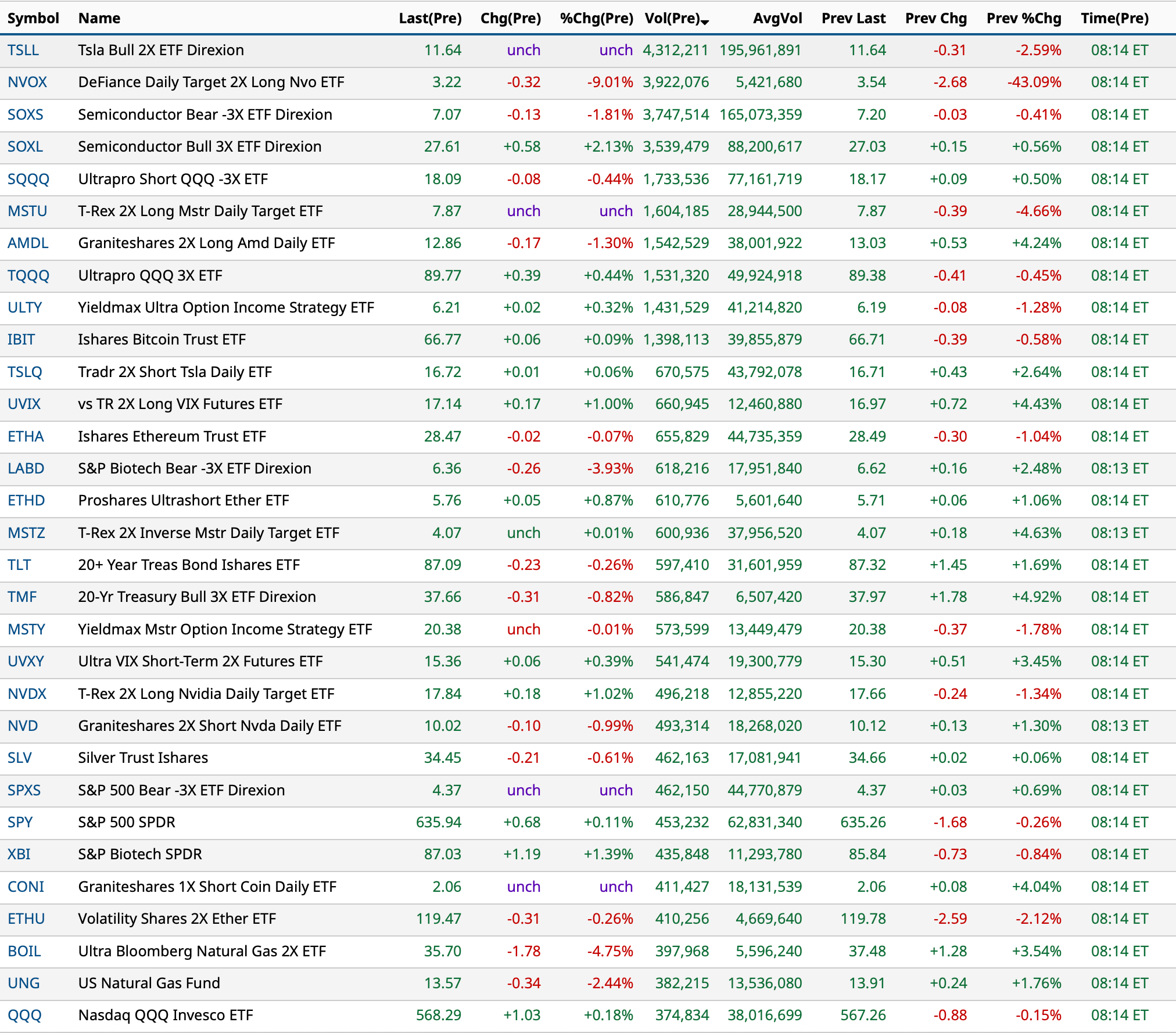
Task: Open SOXL quote page link
Action: (26, 147)
